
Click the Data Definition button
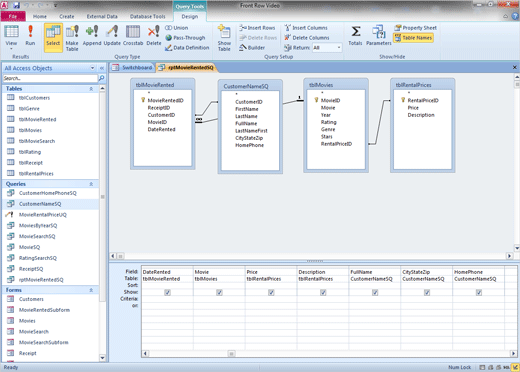point(187,48)
